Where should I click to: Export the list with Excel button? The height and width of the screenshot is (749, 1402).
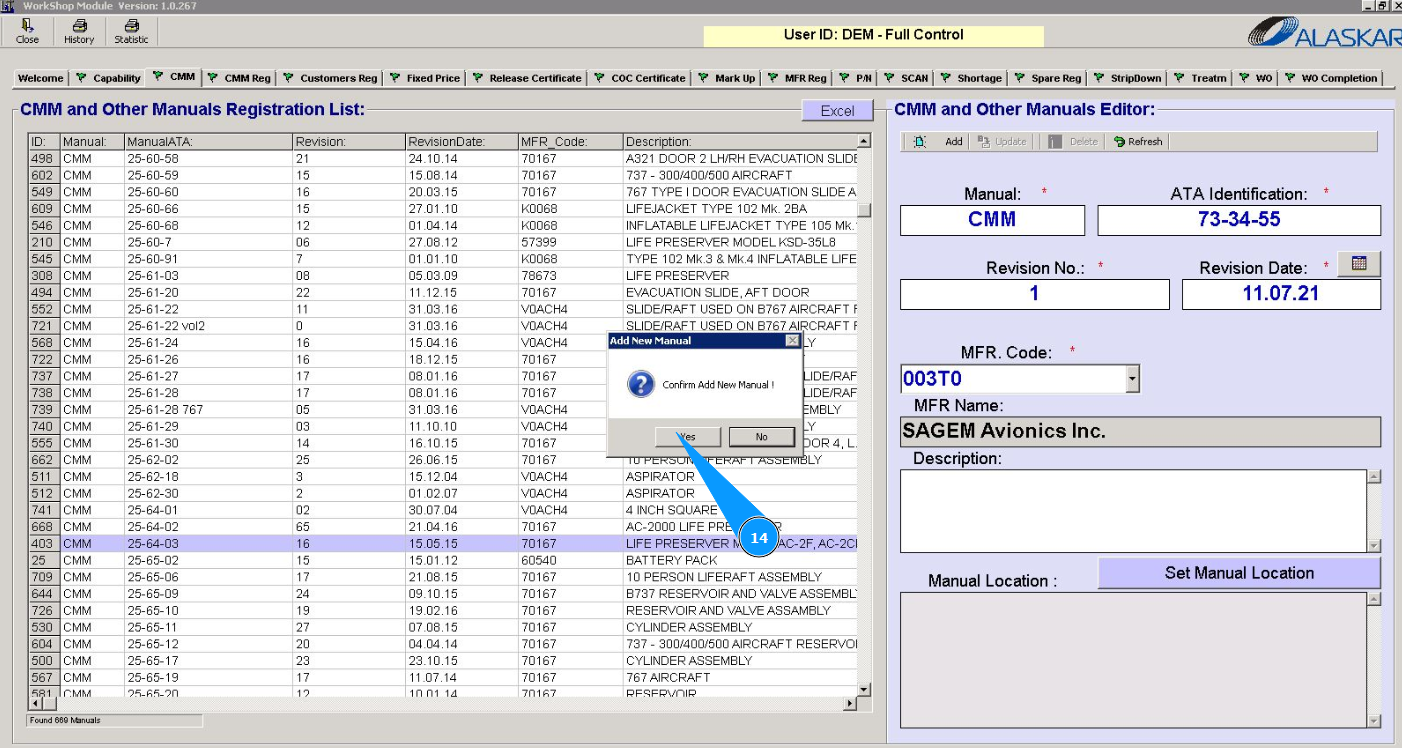point(837,111)
